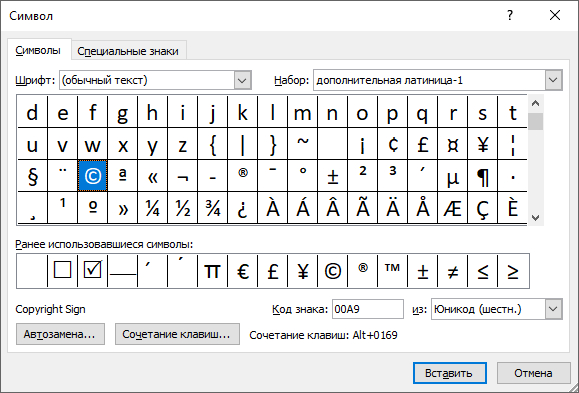
Task: Focus the Код знака code field
Action: 367,309
